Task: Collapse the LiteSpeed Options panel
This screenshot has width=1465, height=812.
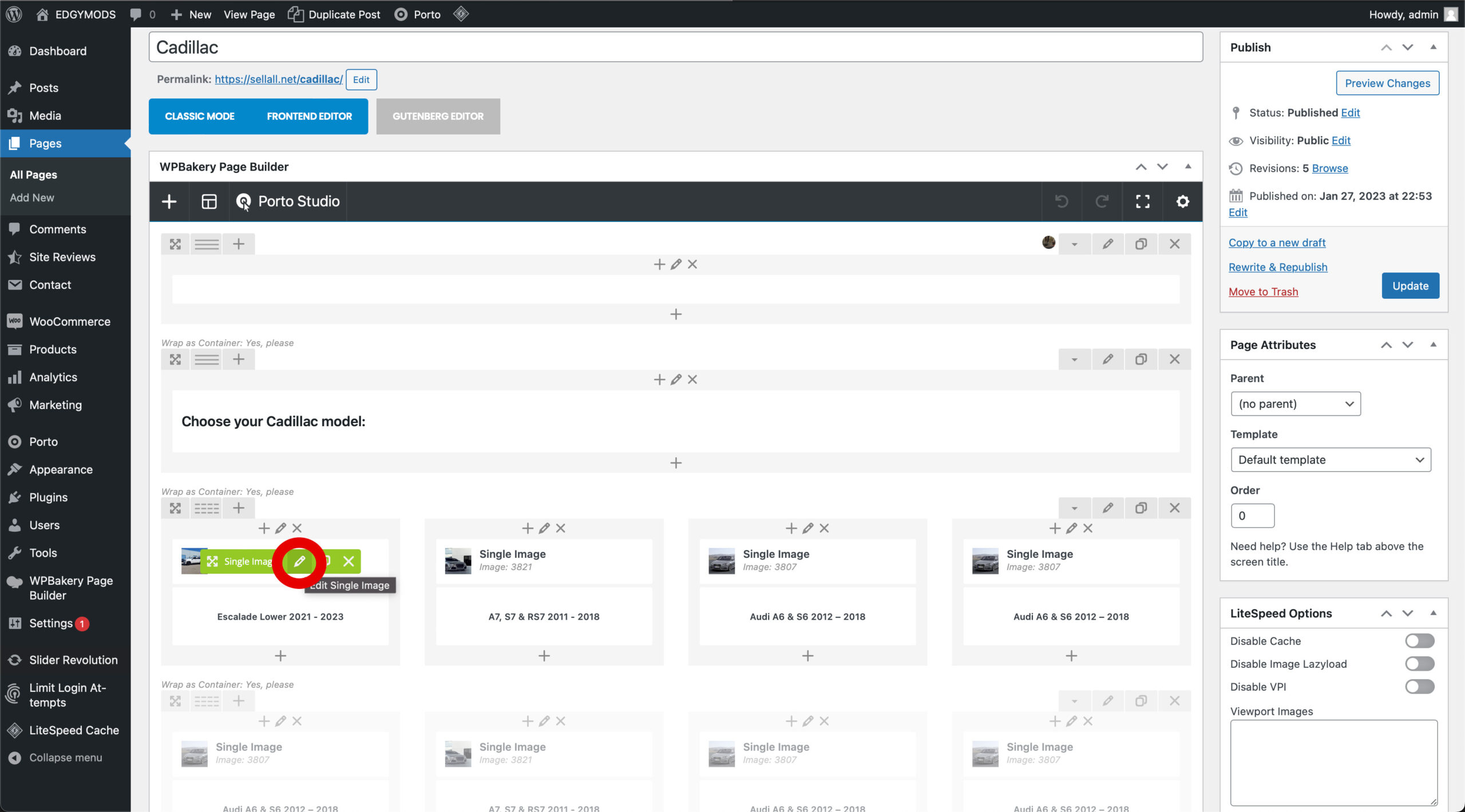Action: click(1434, 613)
